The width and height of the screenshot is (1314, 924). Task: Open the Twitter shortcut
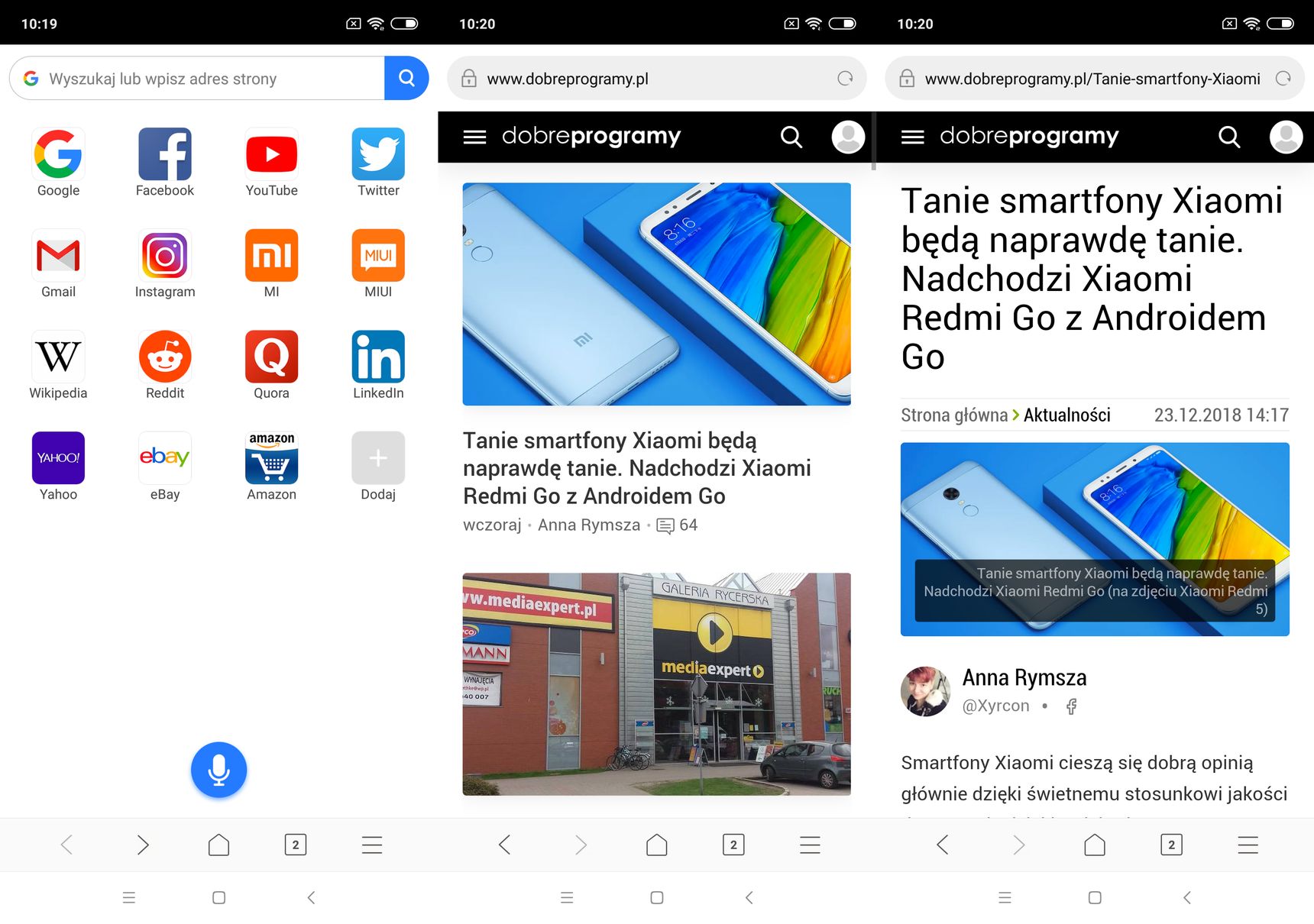378,153
